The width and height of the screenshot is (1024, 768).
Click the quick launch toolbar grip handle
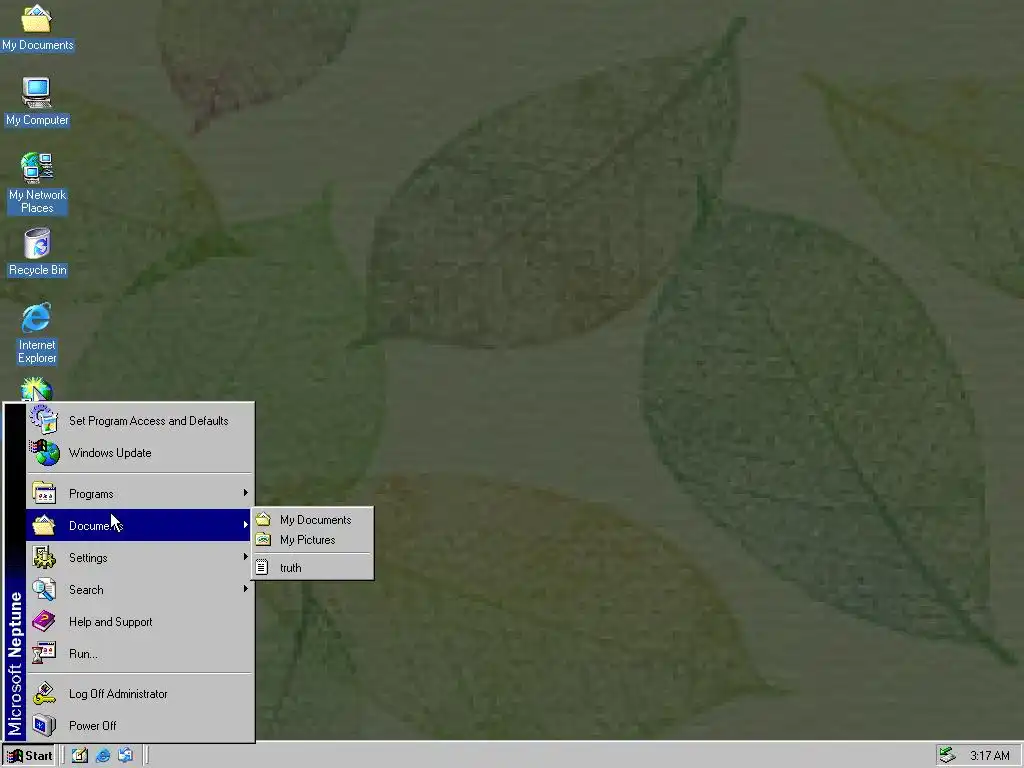(63, 756)
